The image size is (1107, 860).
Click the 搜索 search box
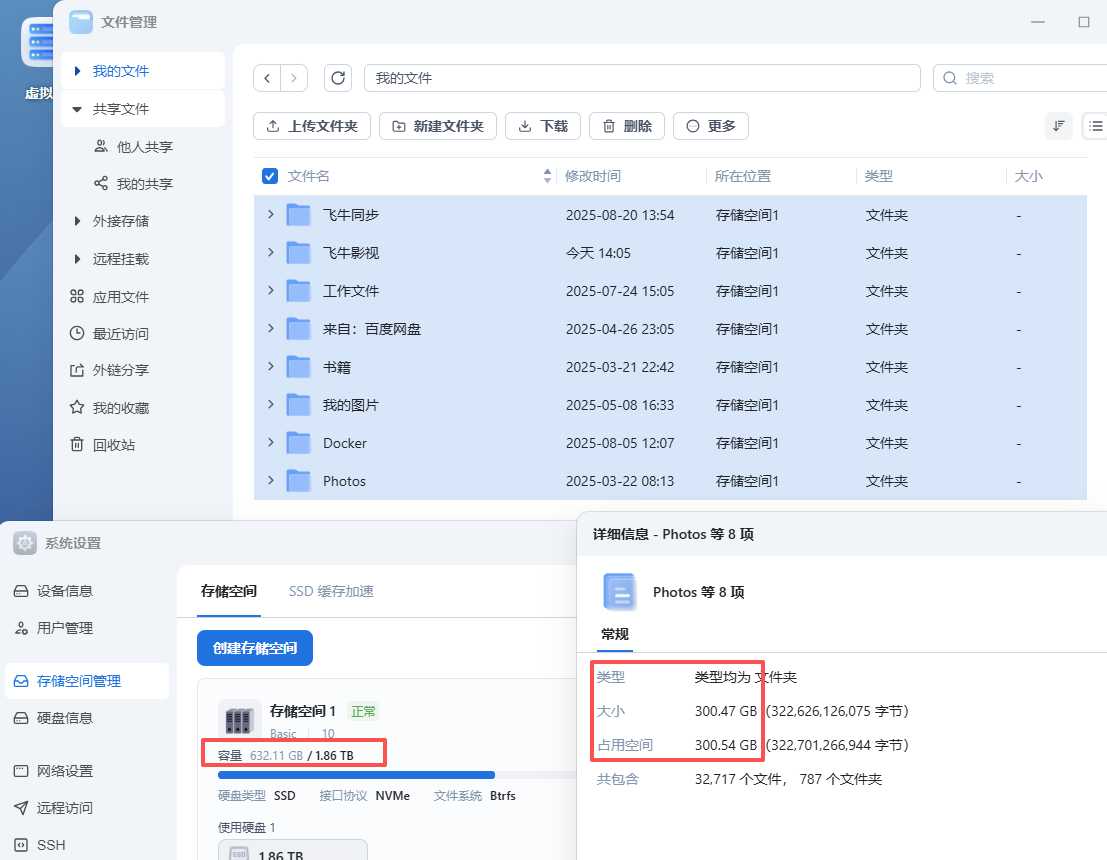[1020, 78]
